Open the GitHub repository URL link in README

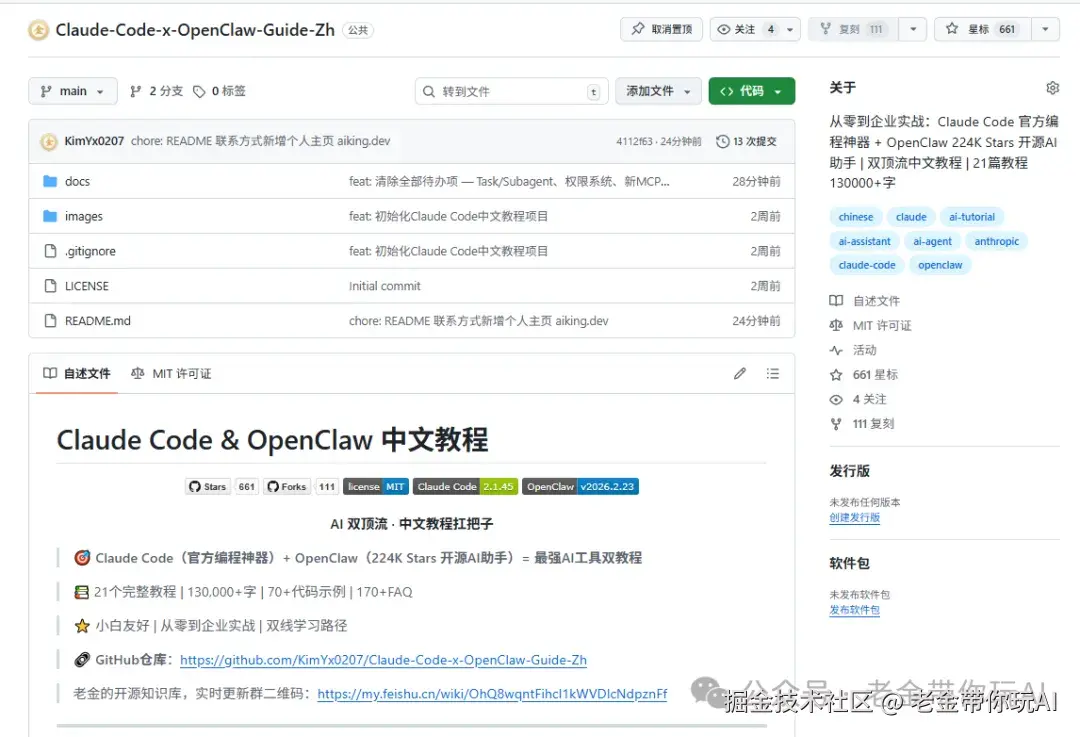(383, 660)
